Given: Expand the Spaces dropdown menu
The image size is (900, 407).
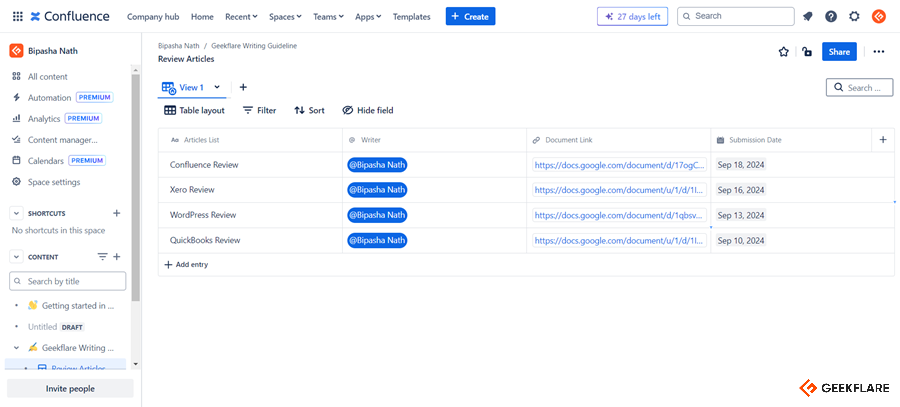Looking at the screenshot, I should tap(285, 17).
